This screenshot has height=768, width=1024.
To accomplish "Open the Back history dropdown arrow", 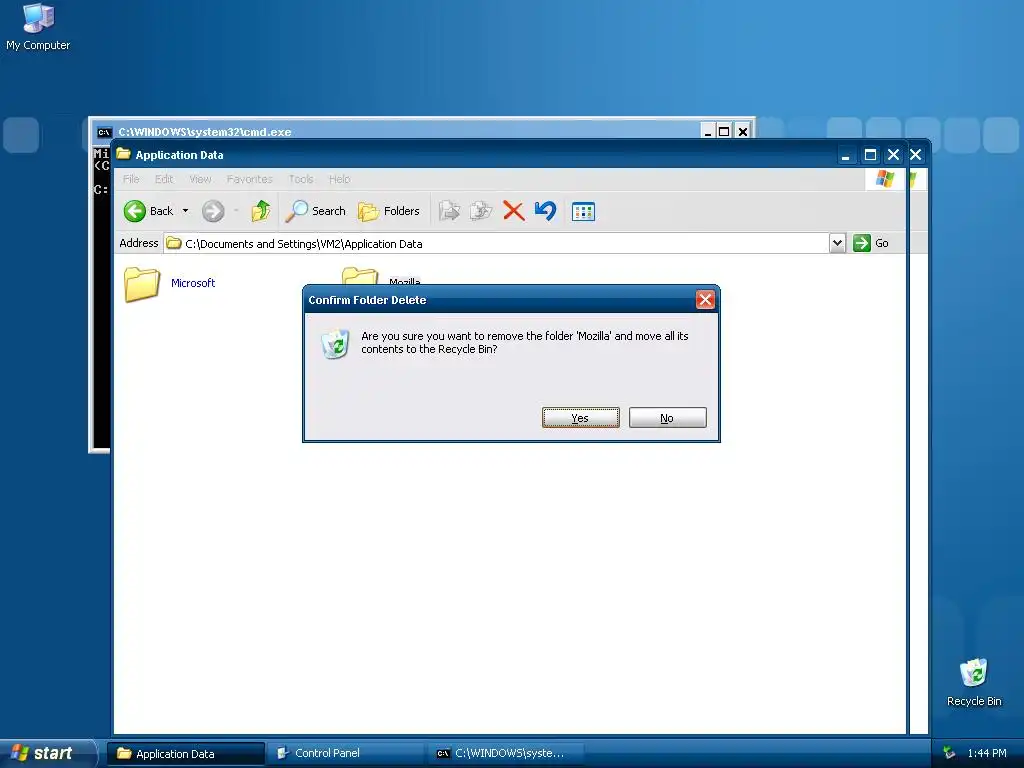I will [x=185, y=211].
